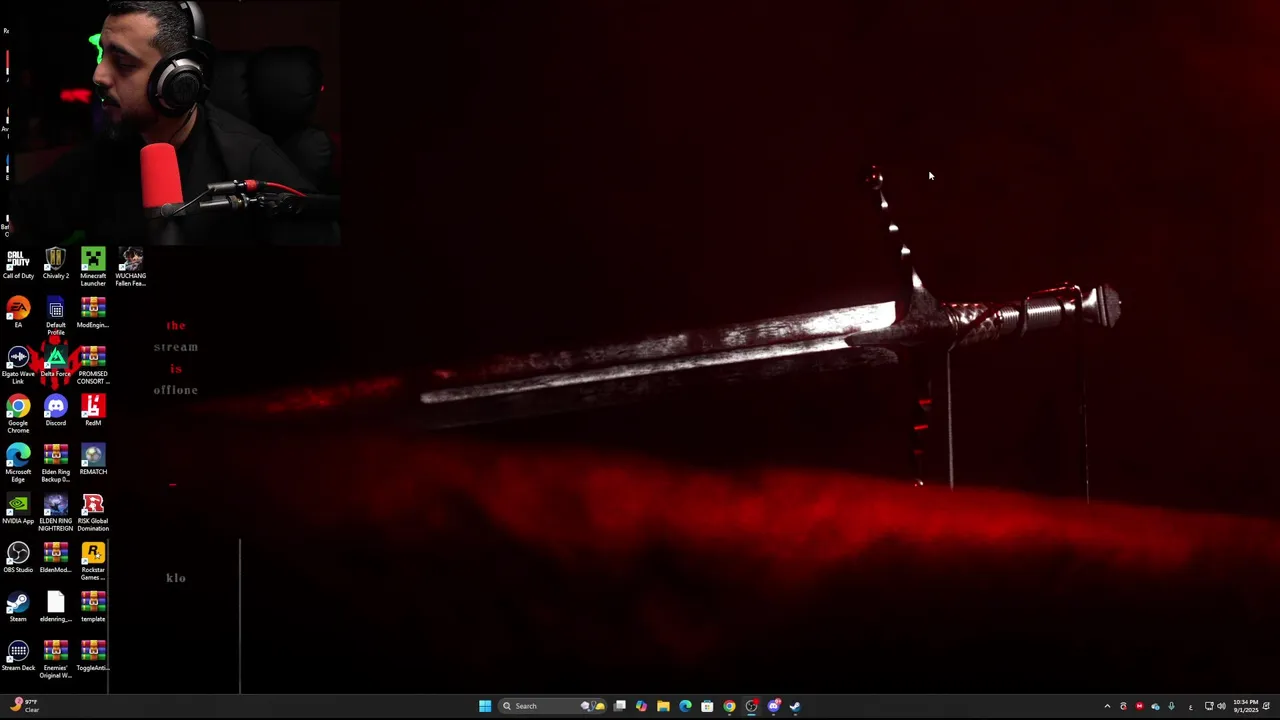1280x720 pixels.
Task: Open Copilot from the taskbar
Action: [641, 706]
